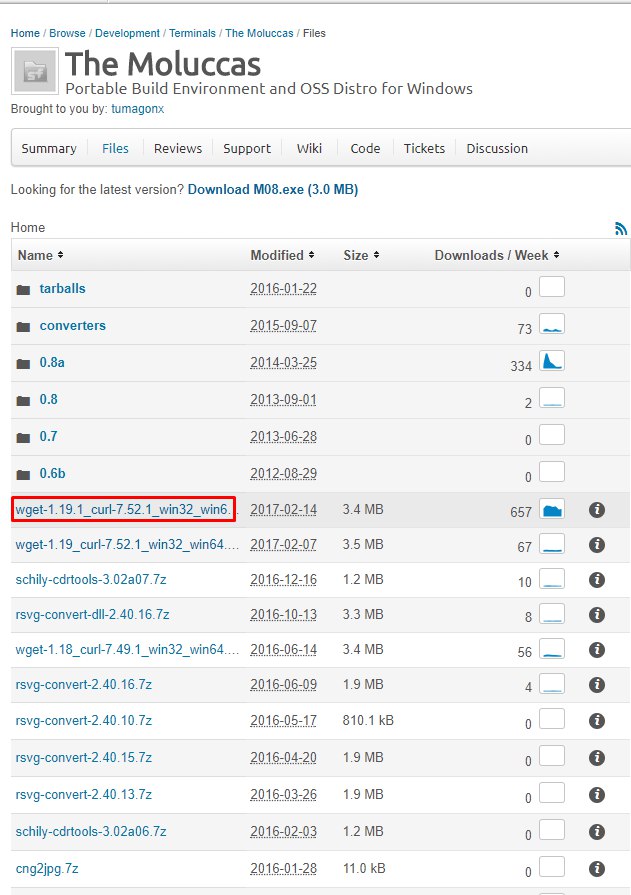Open the Summary tab
The image size is (631, 895).
tap(49, 148)
